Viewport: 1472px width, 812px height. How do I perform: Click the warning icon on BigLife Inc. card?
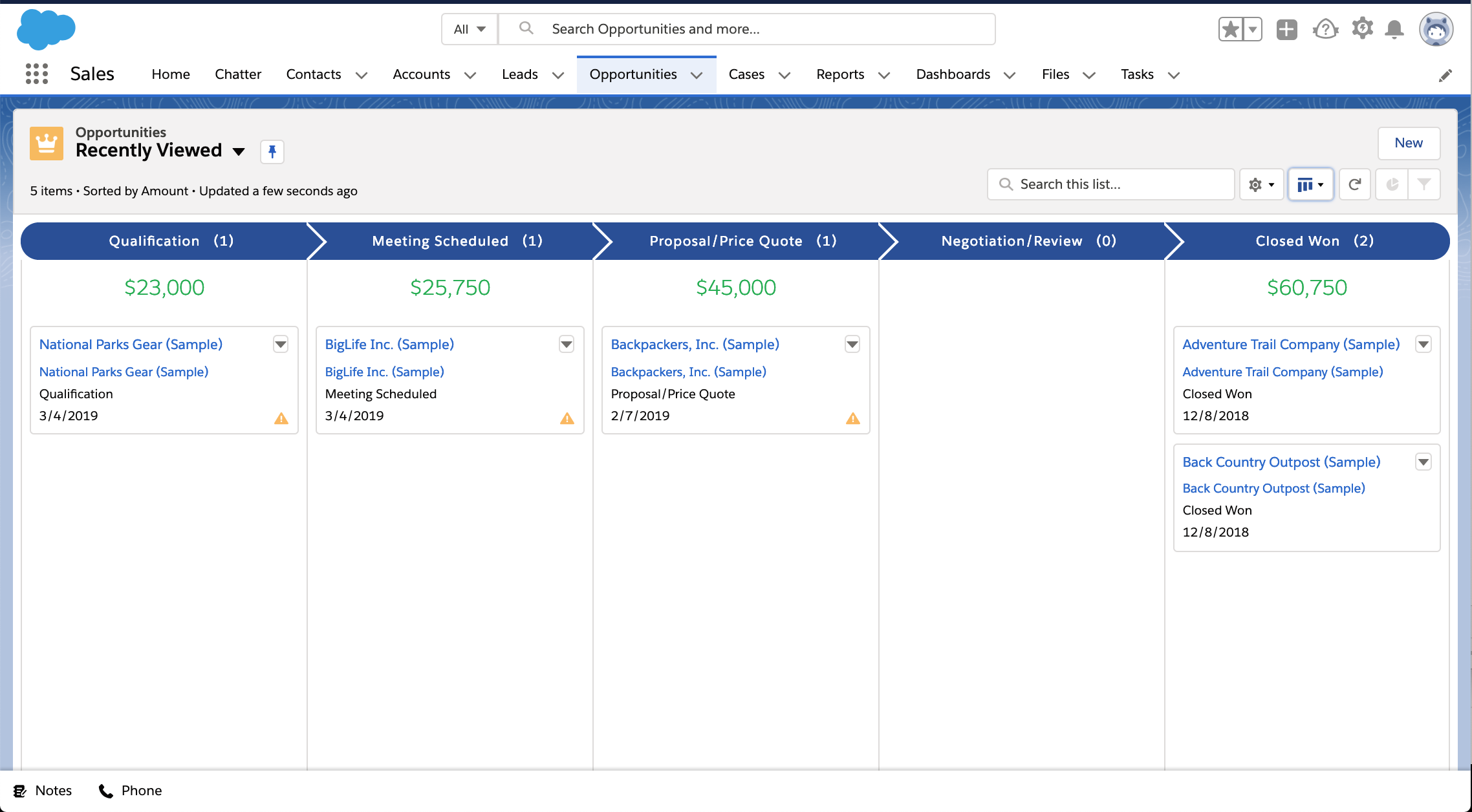tap(567, 418)
